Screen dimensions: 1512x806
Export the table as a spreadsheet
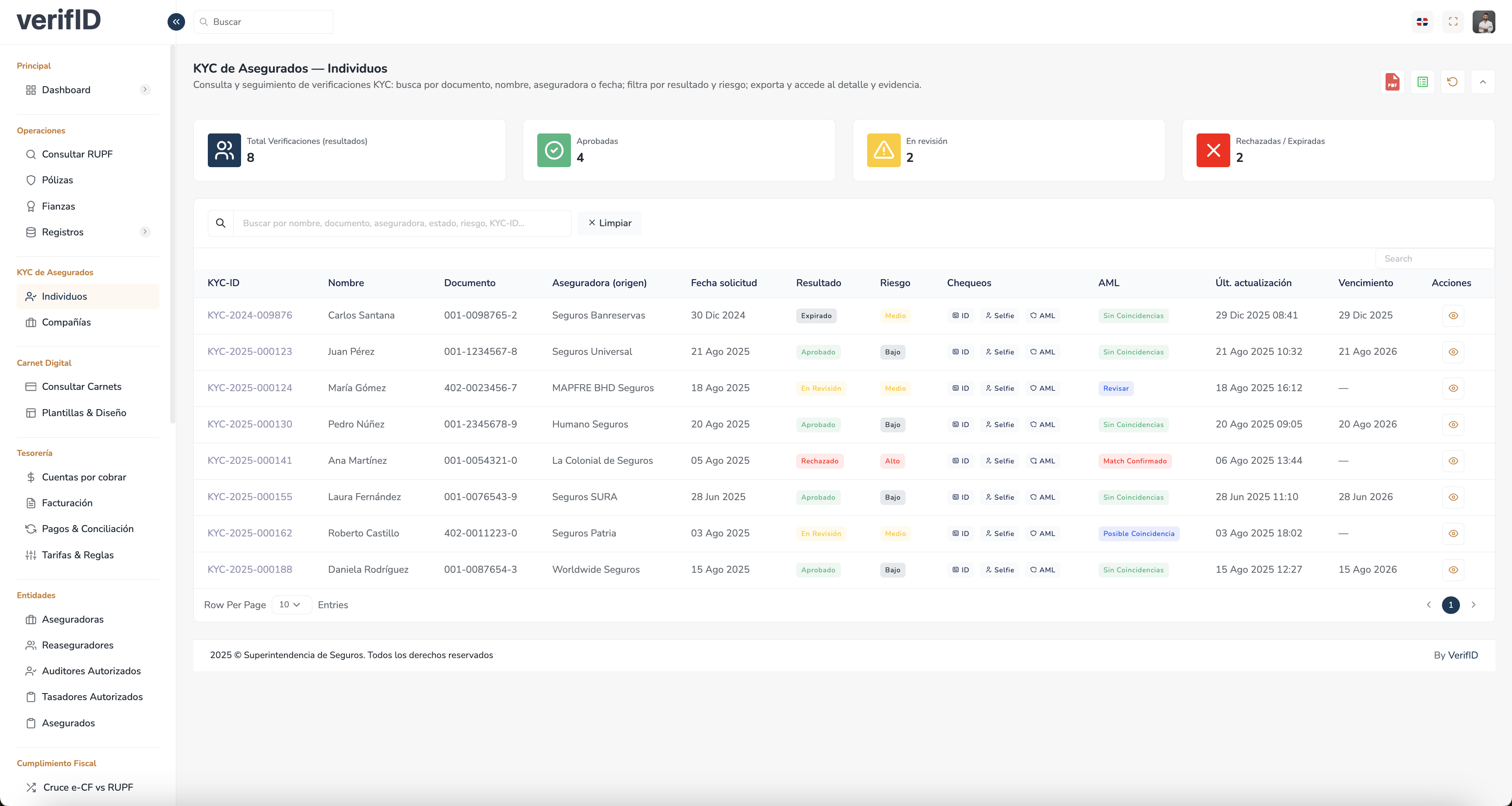[x=1423, y=81]
